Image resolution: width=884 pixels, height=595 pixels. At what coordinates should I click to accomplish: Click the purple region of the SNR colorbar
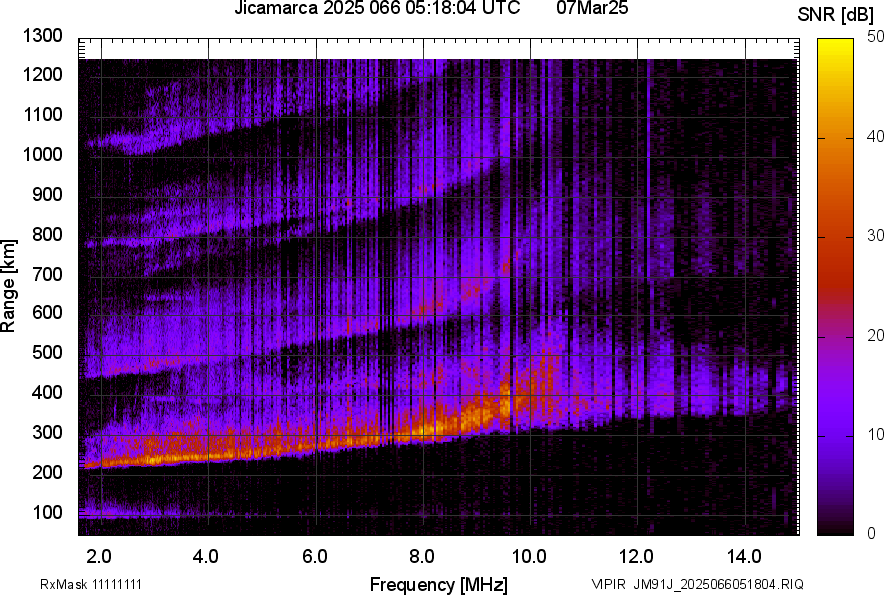834,430
